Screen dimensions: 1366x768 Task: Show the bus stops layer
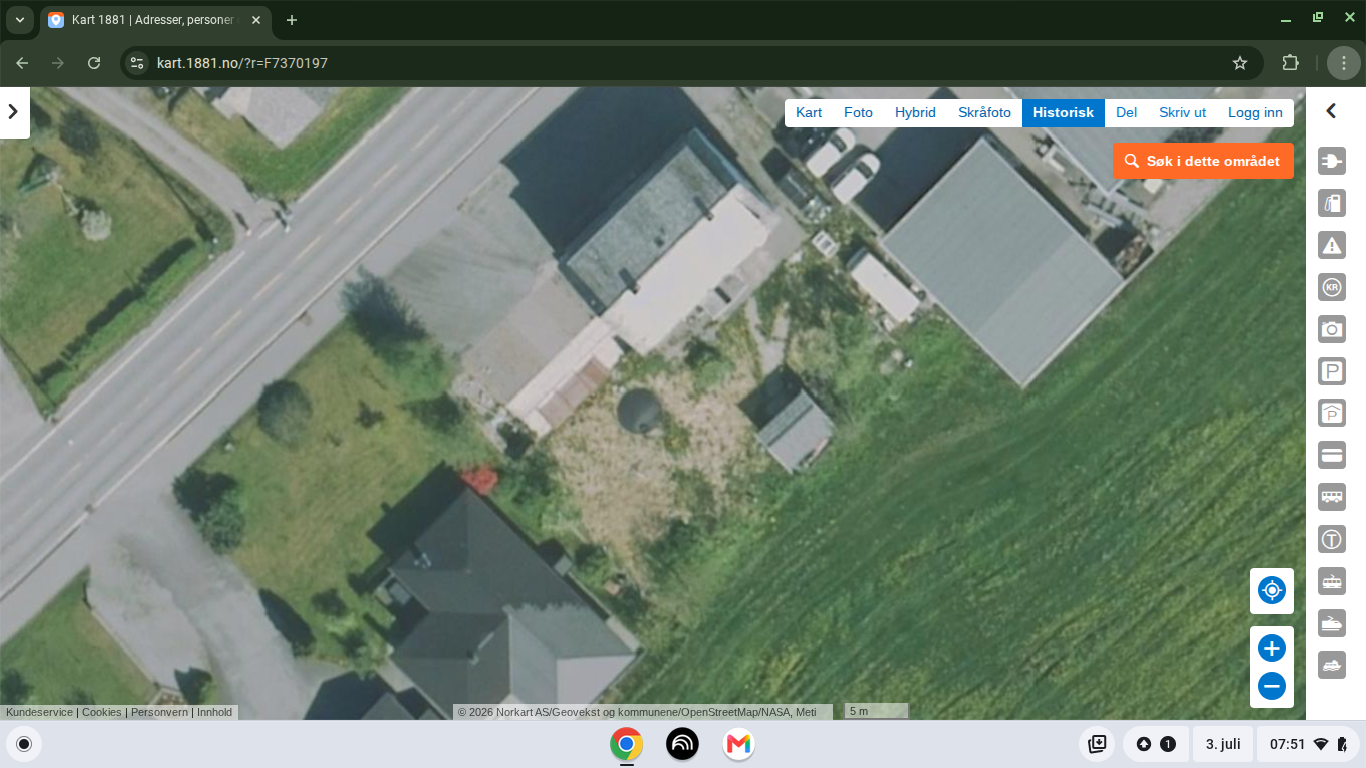tap(1332, 497)
